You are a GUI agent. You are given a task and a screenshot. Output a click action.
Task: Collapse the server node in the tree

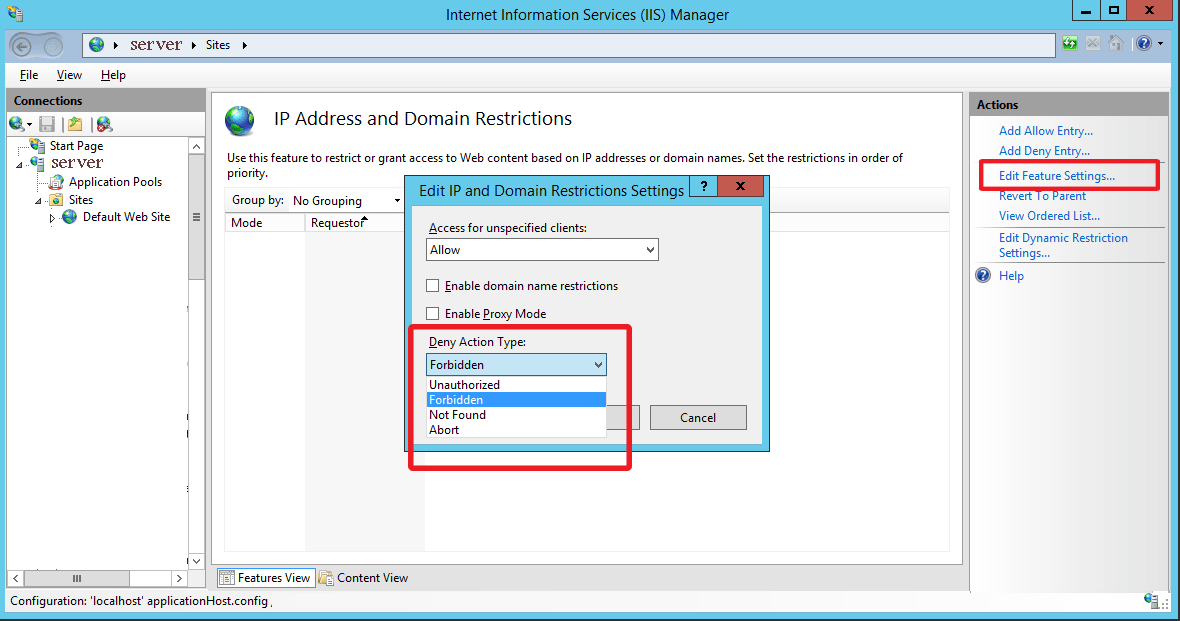coord(20,165)
